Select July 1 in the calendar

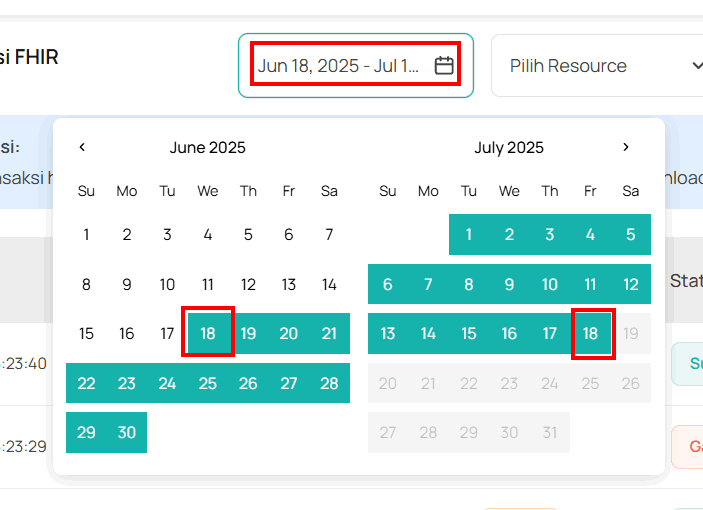[469, 235]
